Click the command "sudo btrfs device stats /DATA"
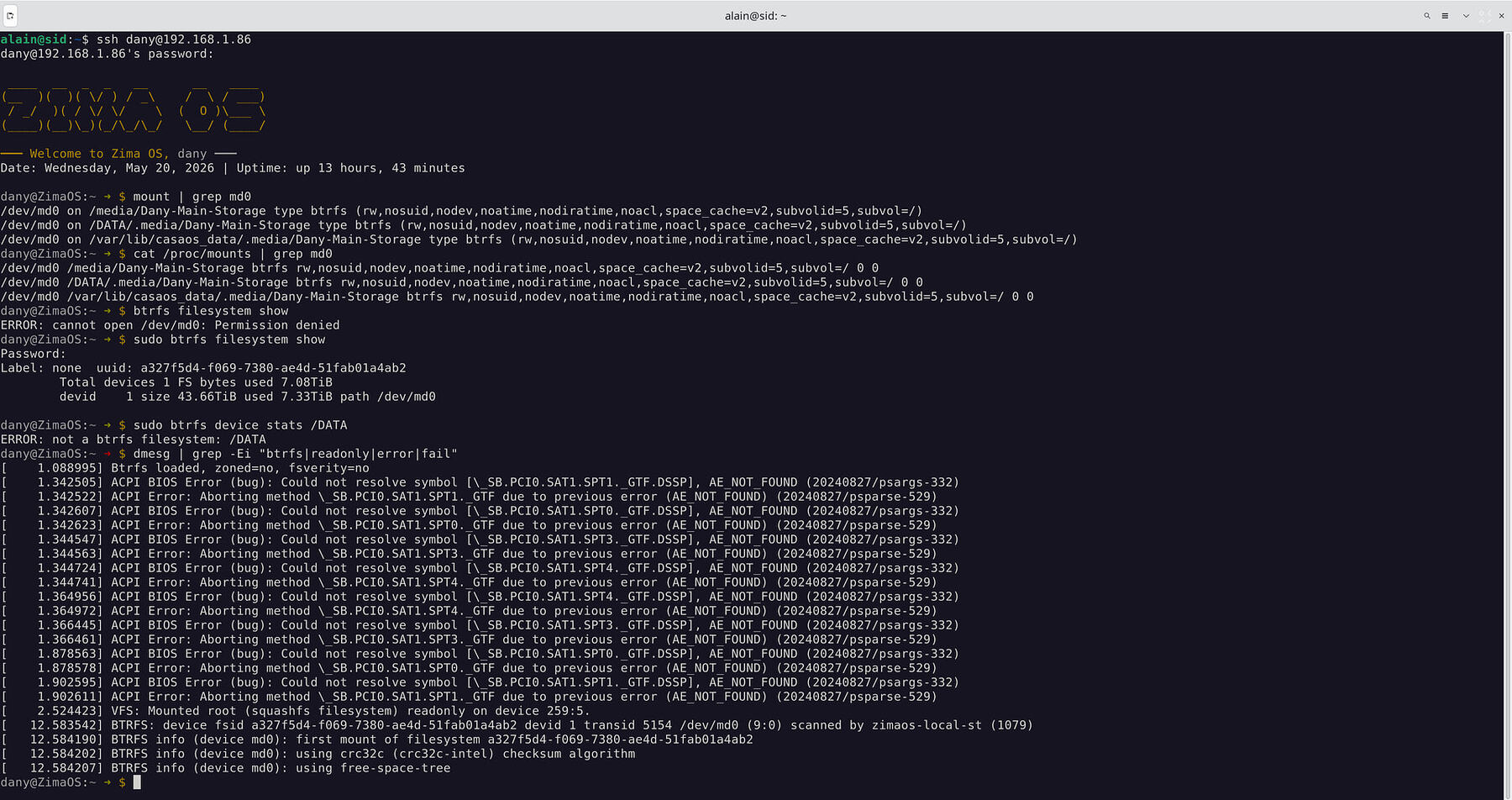Image resolution: width=1512 pixels, height=800 pixels. (x=240, y=425)
